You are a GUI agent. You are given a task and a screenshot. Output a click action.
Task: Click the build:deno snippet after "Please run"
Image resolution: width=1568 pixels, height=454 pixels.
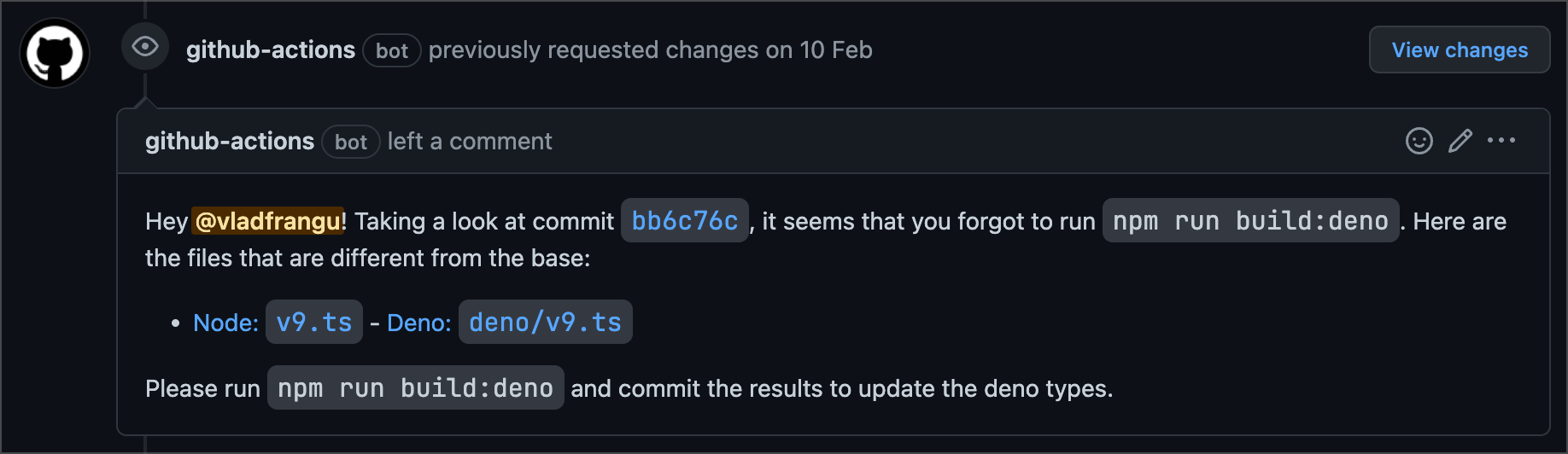[x=415, y=388]
